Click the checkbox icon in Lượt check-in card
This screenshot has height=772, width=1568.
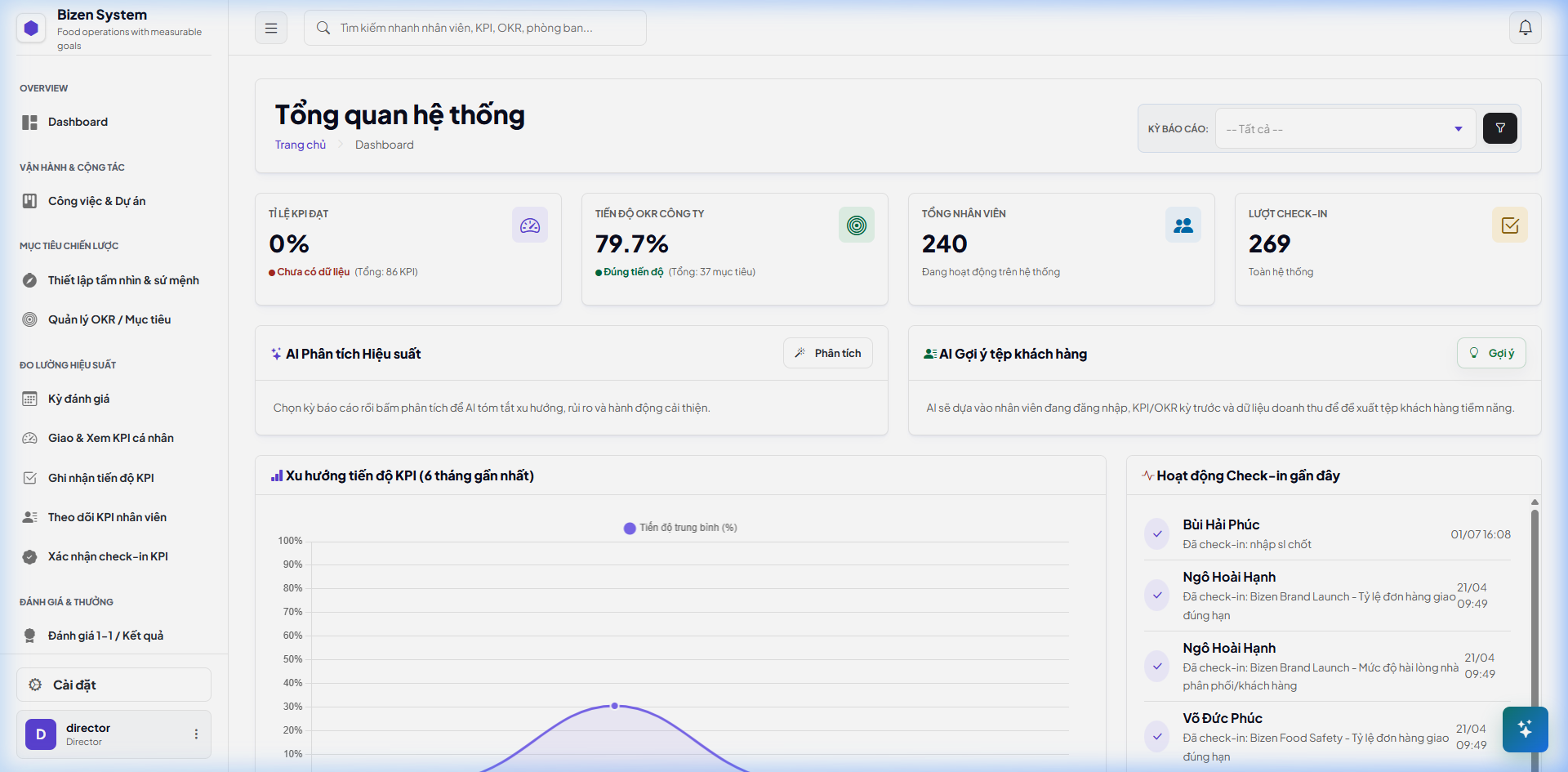(x=1510, y=225)
